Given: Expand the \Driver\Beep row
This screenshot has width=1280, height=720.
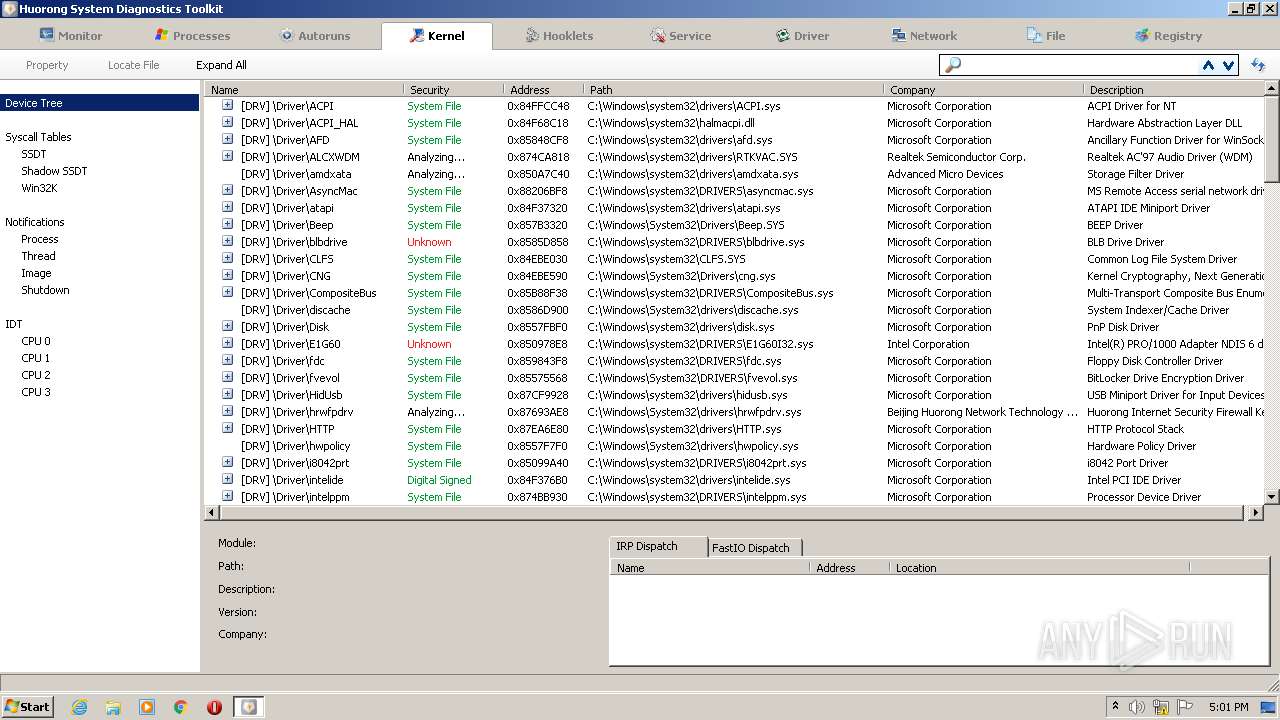Looking at the screenshot, I should click(x=228, y=224).
